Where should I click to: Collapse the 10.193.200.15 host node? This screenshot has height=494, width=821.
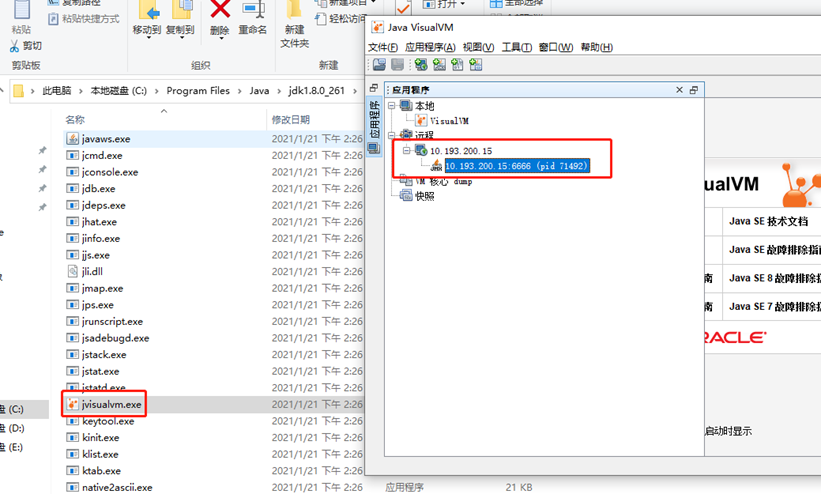(406, 150)
